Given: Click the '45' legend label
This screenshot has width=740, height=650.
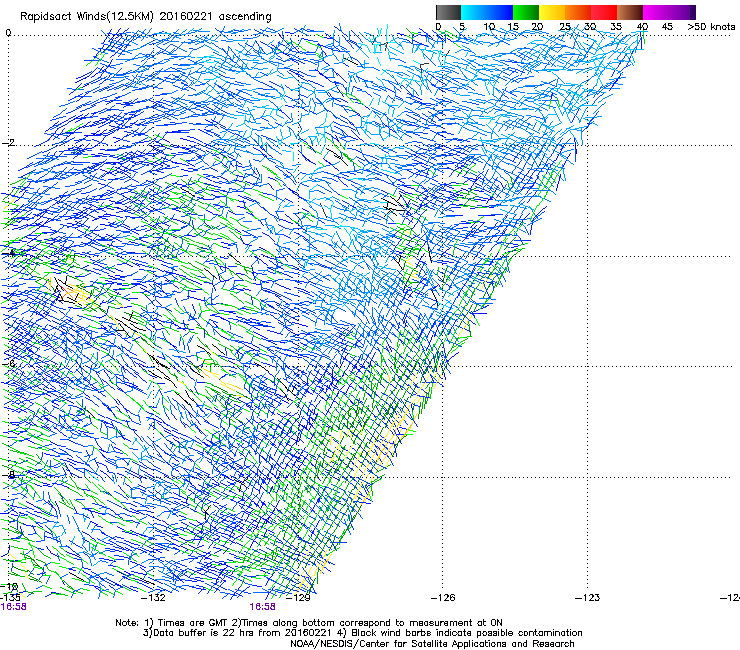Looking at the screenshot, I should coord(667,26).
